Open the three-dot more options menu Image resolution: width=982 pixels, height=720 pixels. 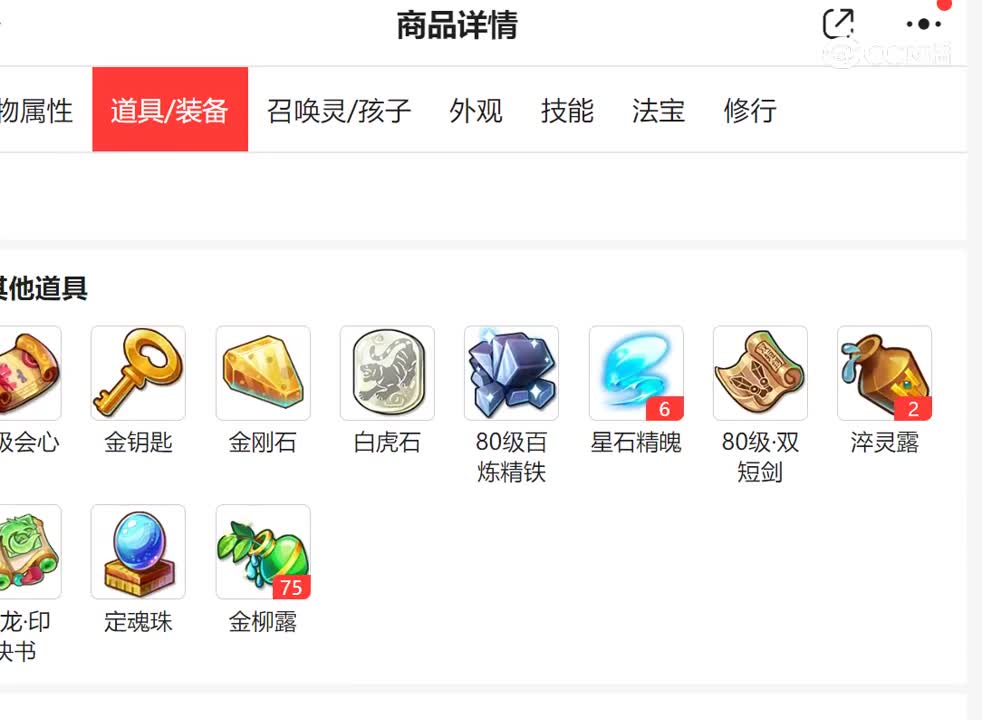click(x=924, y=24)
